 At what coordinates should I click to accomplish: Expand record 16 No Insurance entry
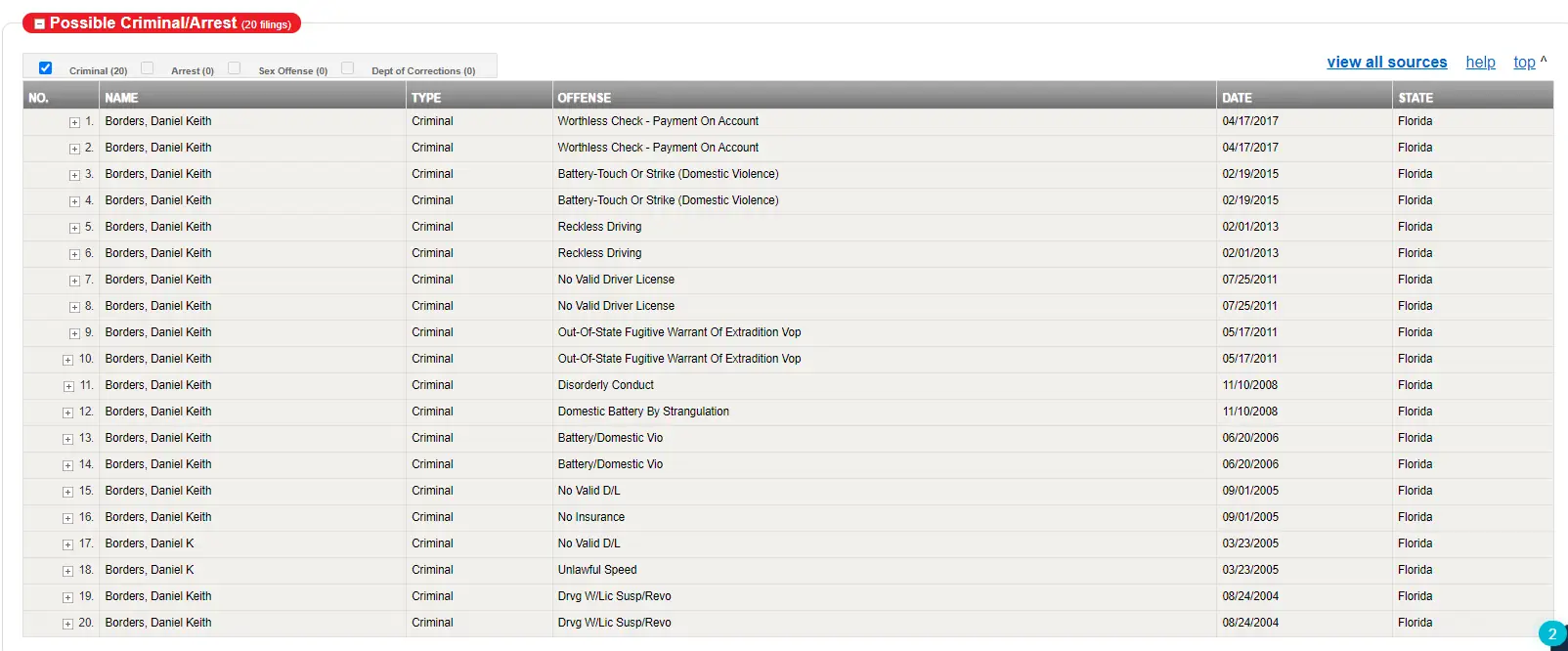(68, 518)
